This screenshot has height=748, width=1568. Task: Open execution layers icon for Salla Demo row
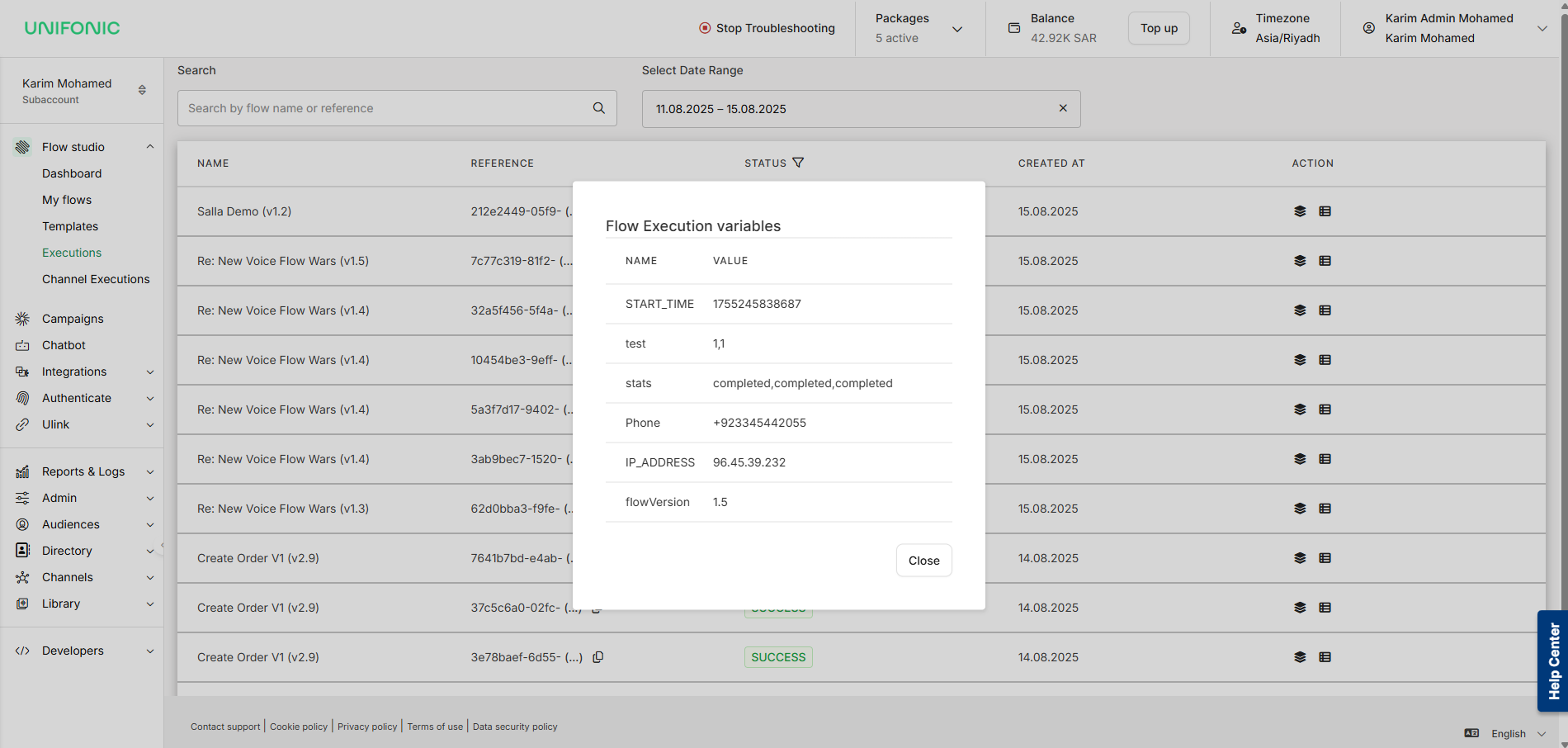click(x=1300, y=211)
